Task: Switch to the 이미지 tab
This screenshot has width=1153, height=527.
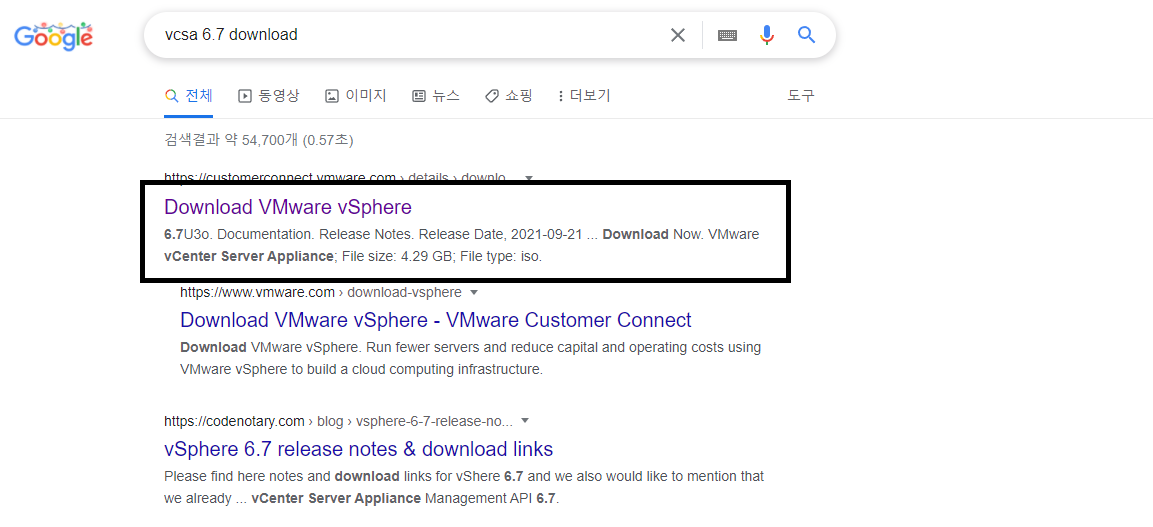Action: [x=356, y=96]
